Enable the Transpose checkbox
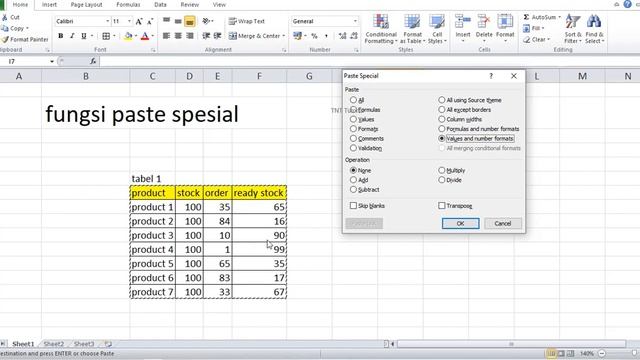Image resolution: width=640 pixels, height=360 pixels. (x=442, y=206)
